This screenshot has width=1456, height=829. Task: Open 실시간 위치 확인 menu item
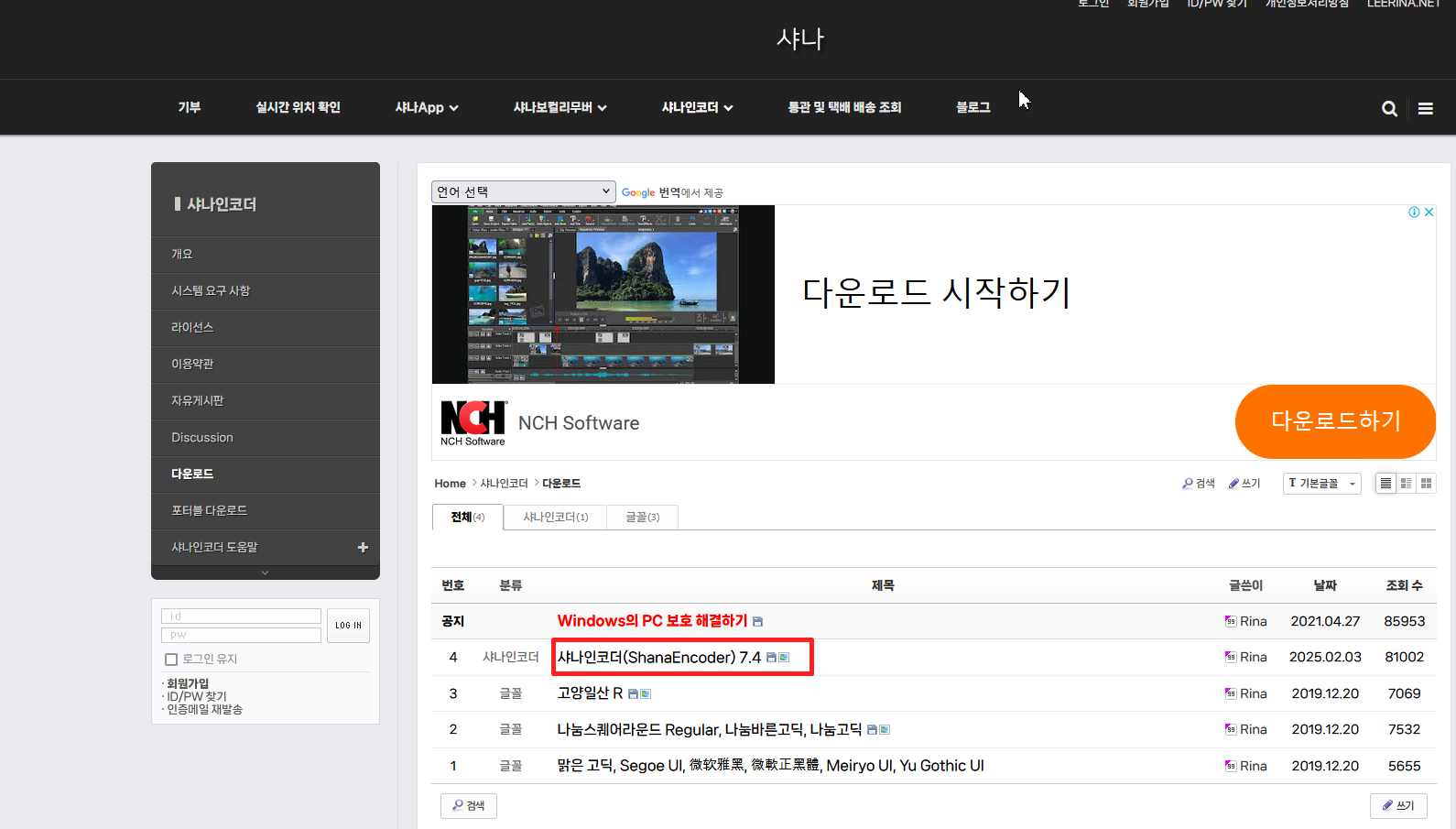click(x=298, y=107)
